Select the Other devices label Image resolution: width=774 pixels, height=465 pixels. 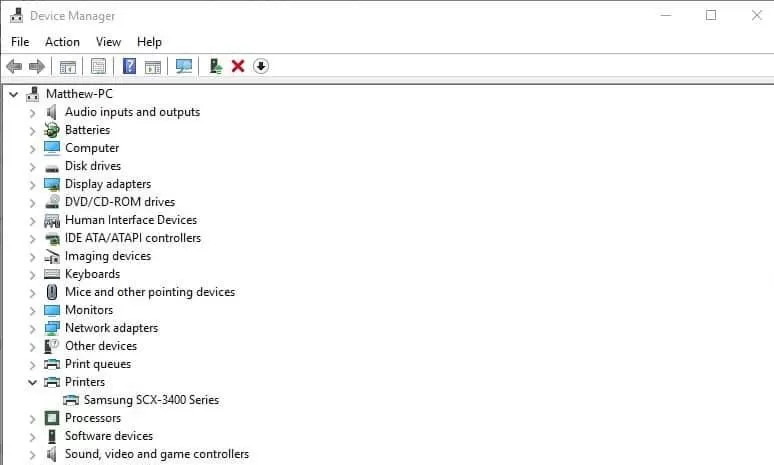101,346
